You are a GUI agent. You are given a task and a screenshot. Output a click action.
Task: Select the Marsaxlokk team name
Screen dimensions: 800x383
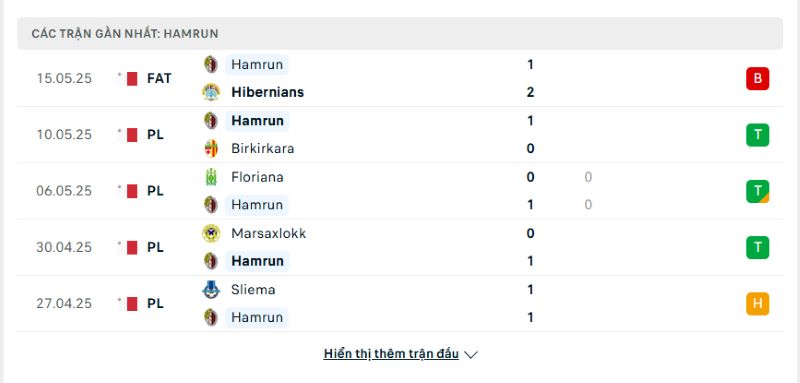[268, 234]
